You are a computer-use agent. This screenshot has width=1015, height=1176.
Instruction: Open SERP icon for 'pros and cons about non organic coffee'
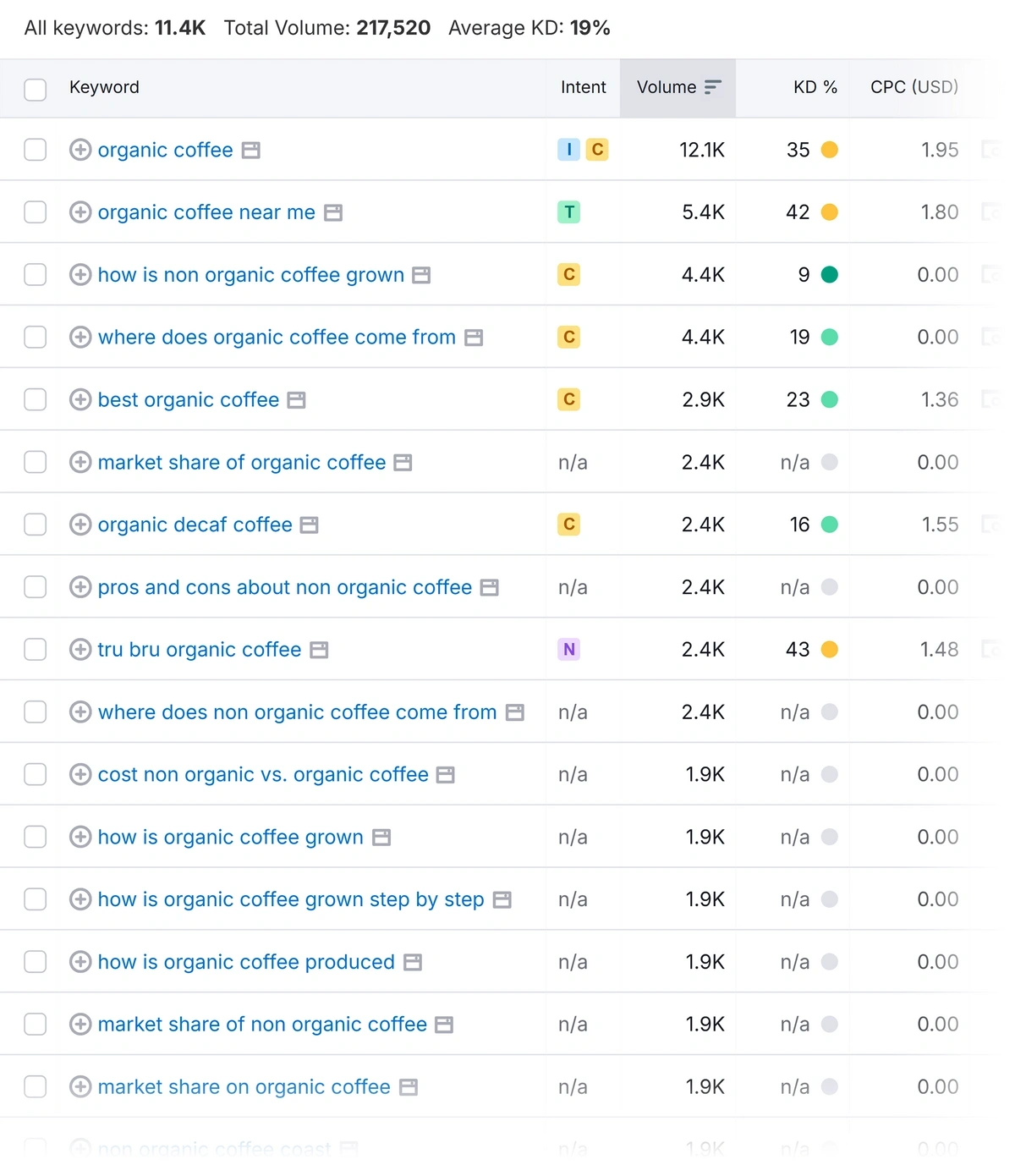[489, 588]
